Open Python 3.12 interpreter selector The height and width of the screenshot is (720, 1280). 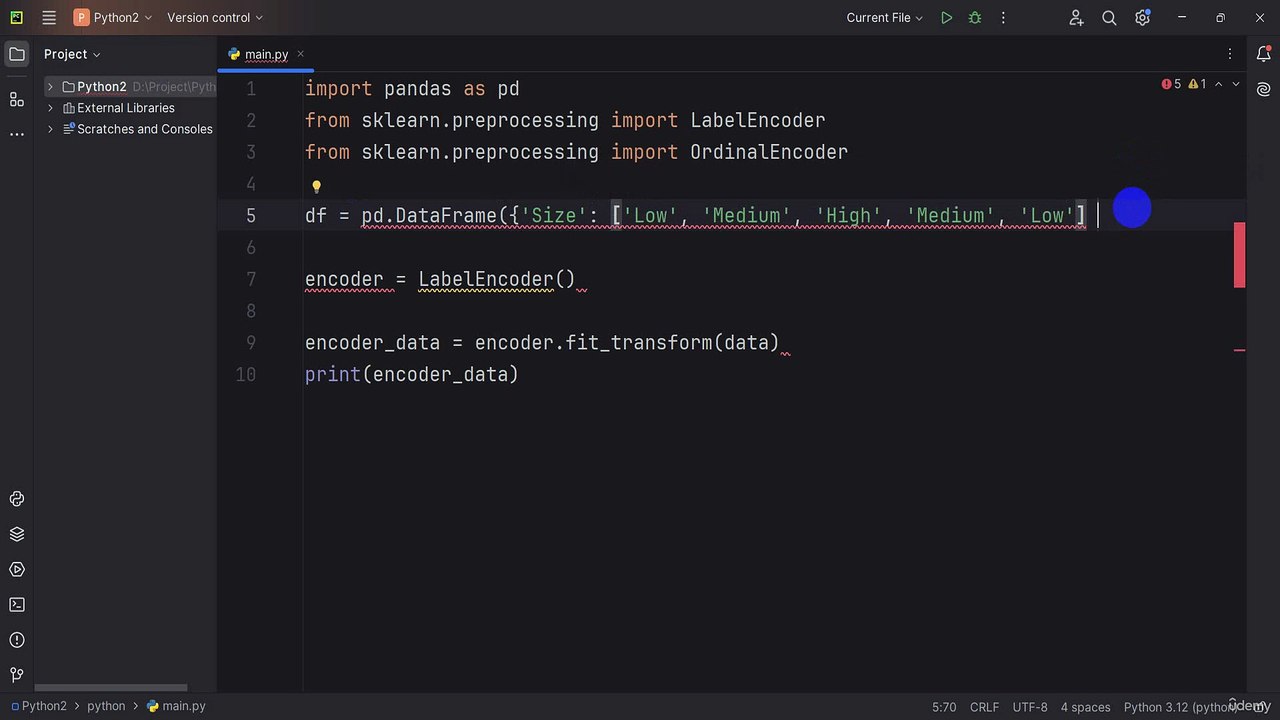[x=1182, y=707]
